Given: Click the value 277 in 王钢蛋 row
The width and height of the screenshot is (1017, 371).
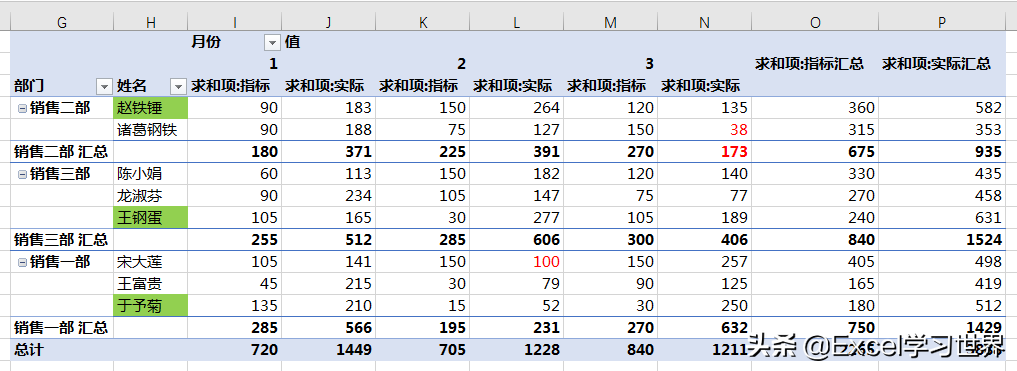Looking at the screenshot, I should coord(546,217).
